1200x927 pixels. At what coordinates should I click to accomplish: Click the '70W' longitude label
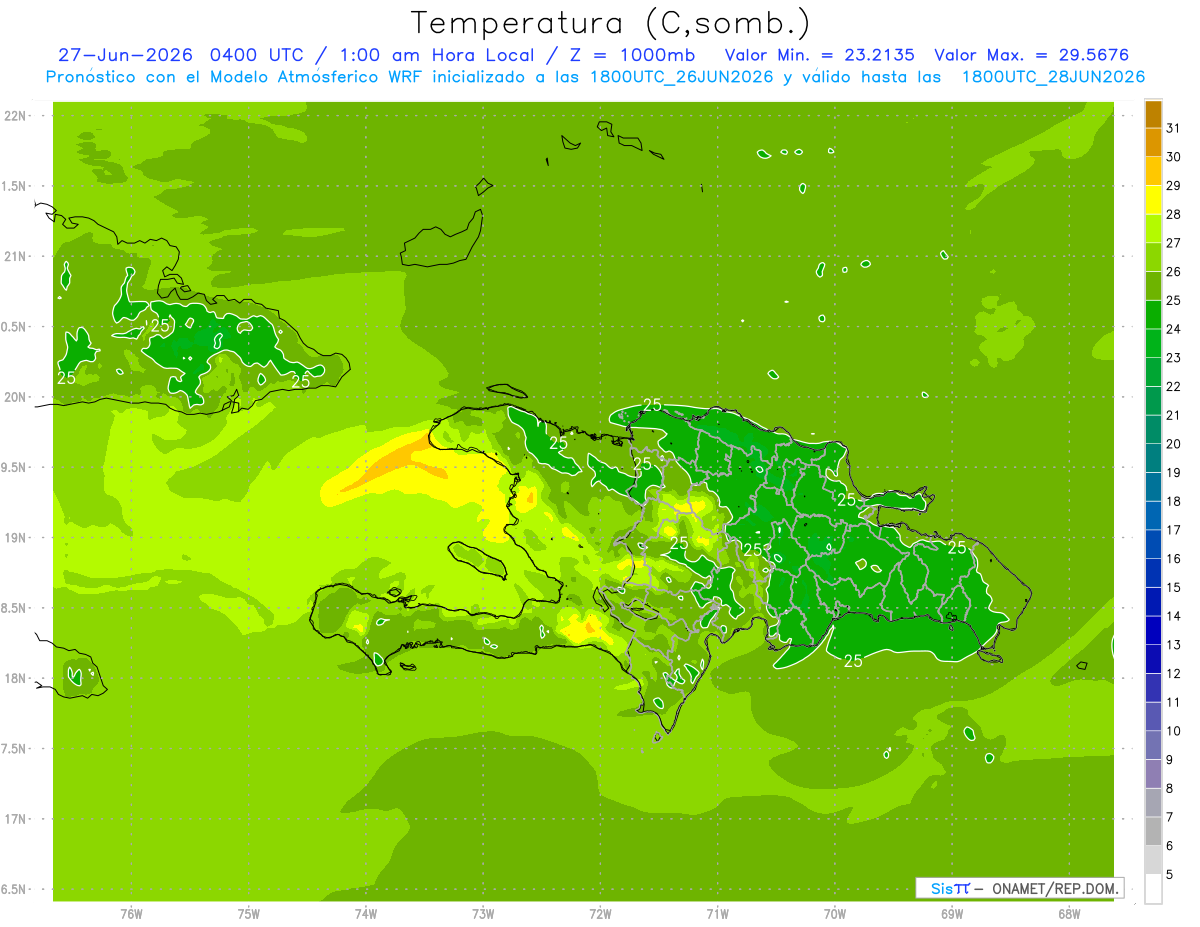click(x=835, y=914)
